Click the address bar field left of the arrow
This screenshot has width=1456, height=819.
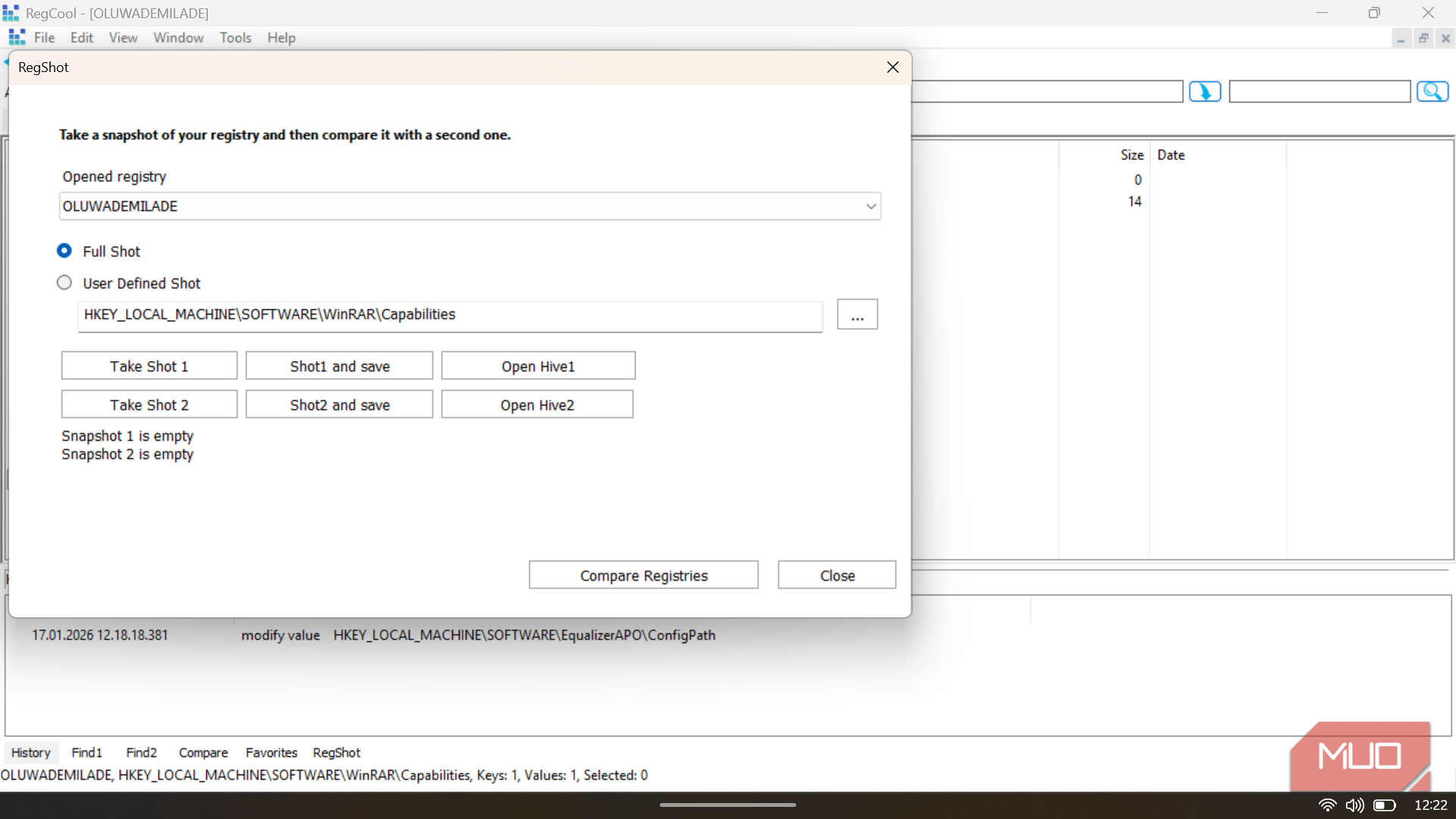point(1046,92)
